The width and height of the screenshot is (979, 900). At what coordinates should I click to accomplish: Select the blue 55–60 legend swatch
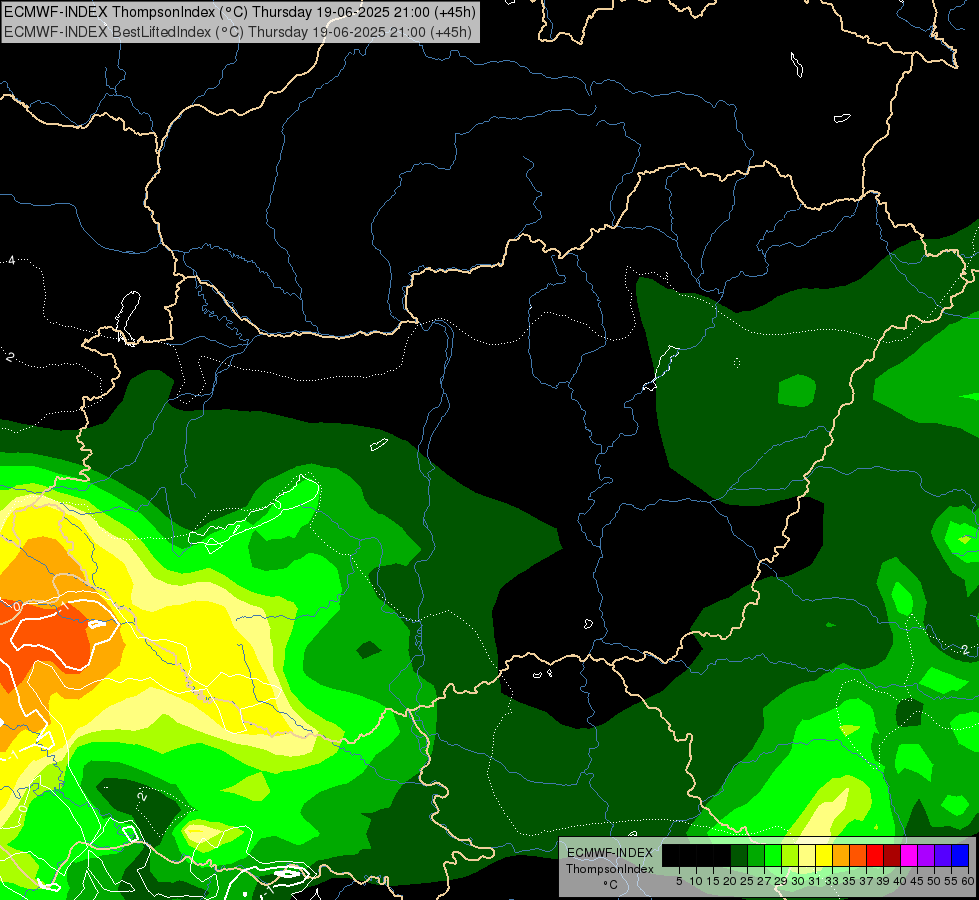tap(960, 855)
